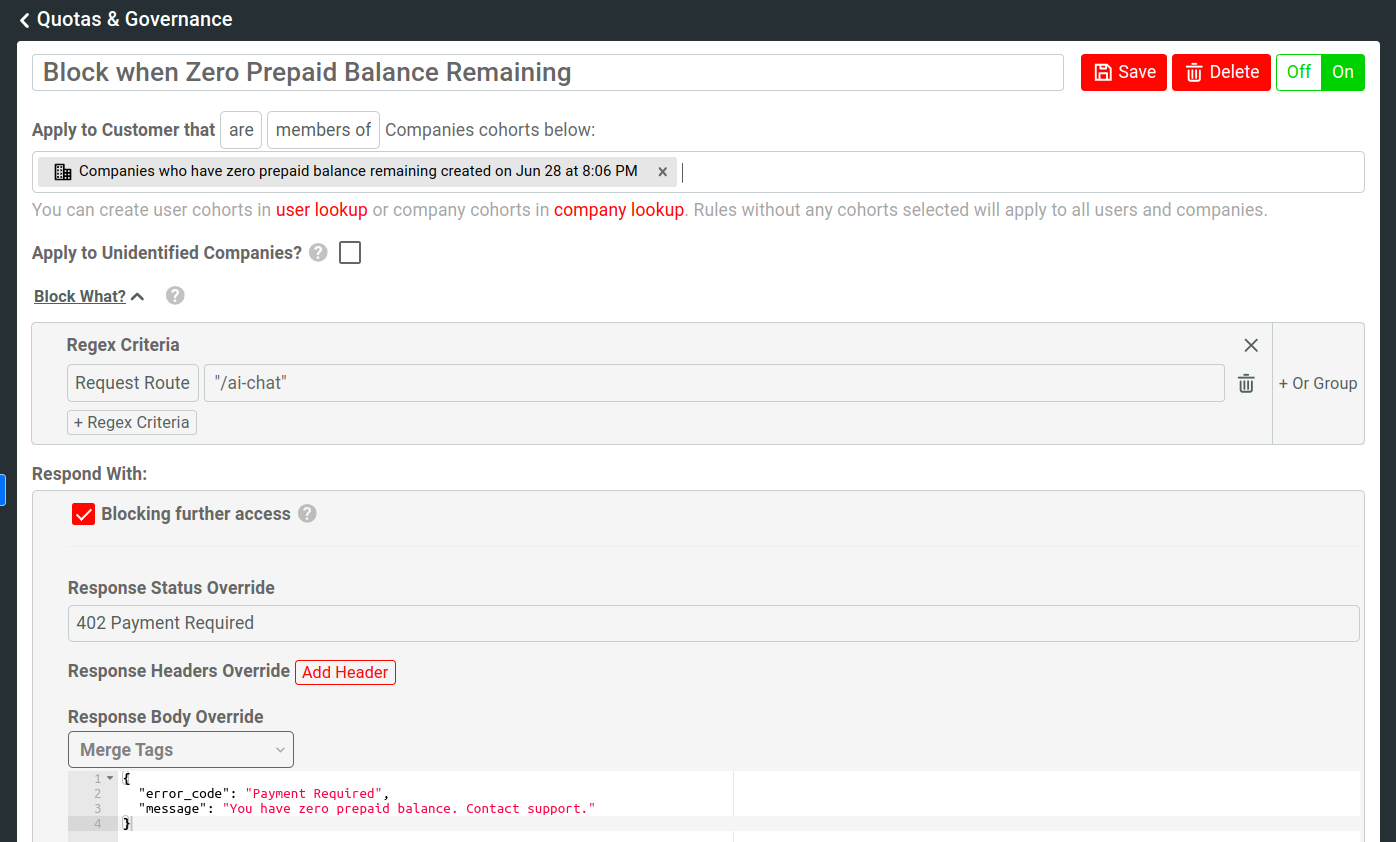
Task: Click the Save floppy disk icon
Action: tap(1104, 72)
